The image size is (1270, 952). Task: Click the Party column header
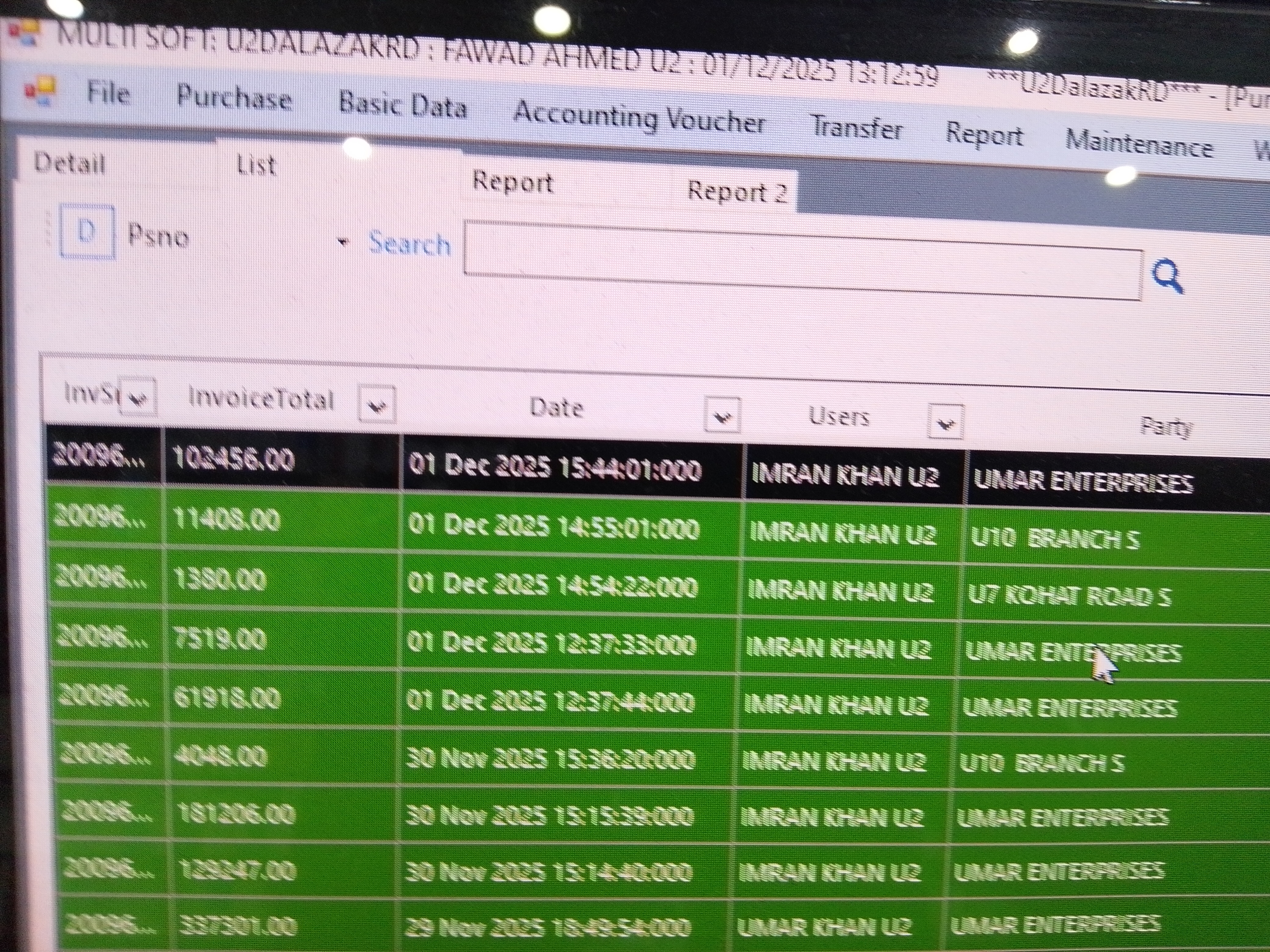click(1166, 427)
